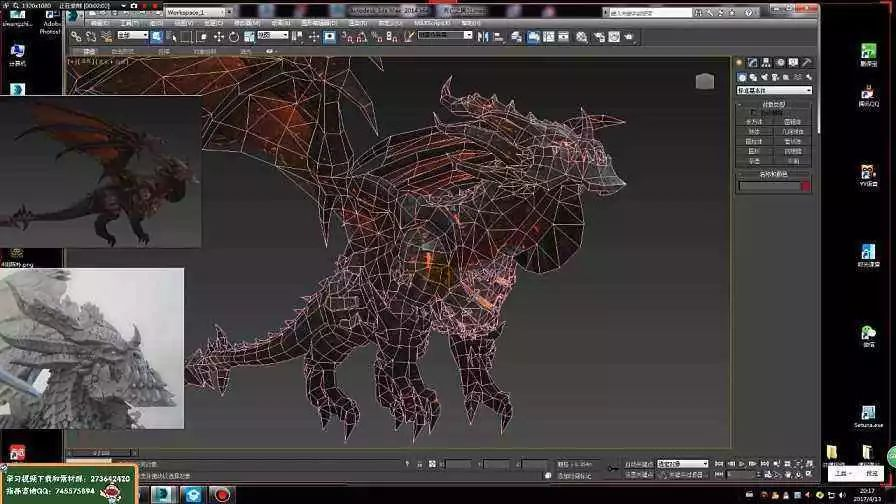The image size is (896, 504).
Task: Toggle Absolute/Offset transform type-in mode
Action: click(432, 464)
